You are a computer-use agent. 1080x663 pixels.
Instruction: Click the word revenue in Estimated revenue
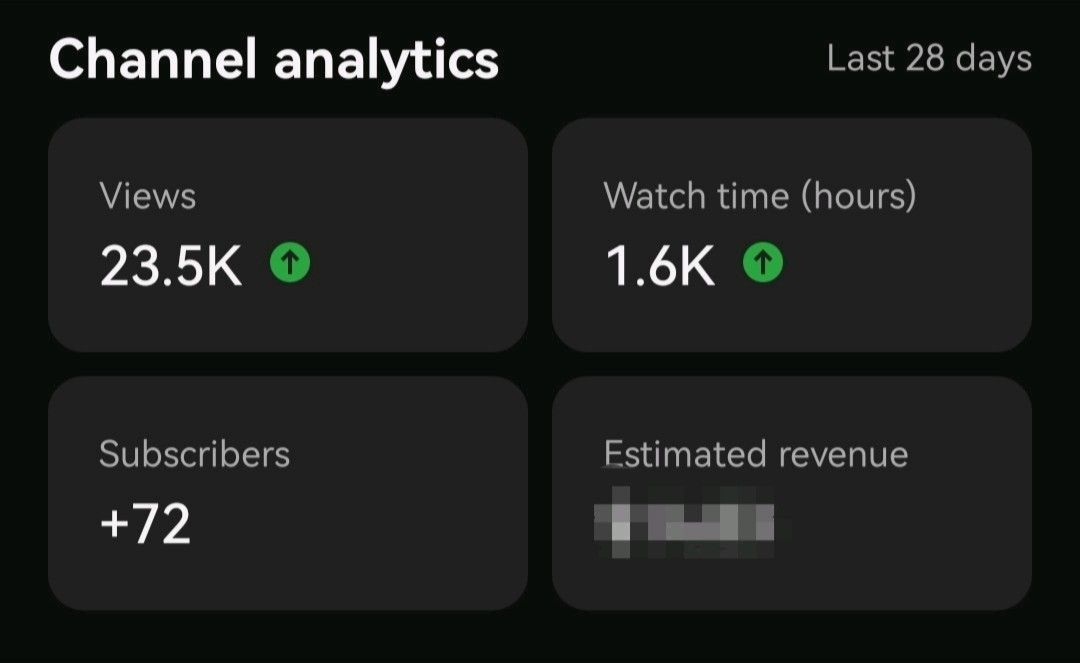click(x=843, y=456)
